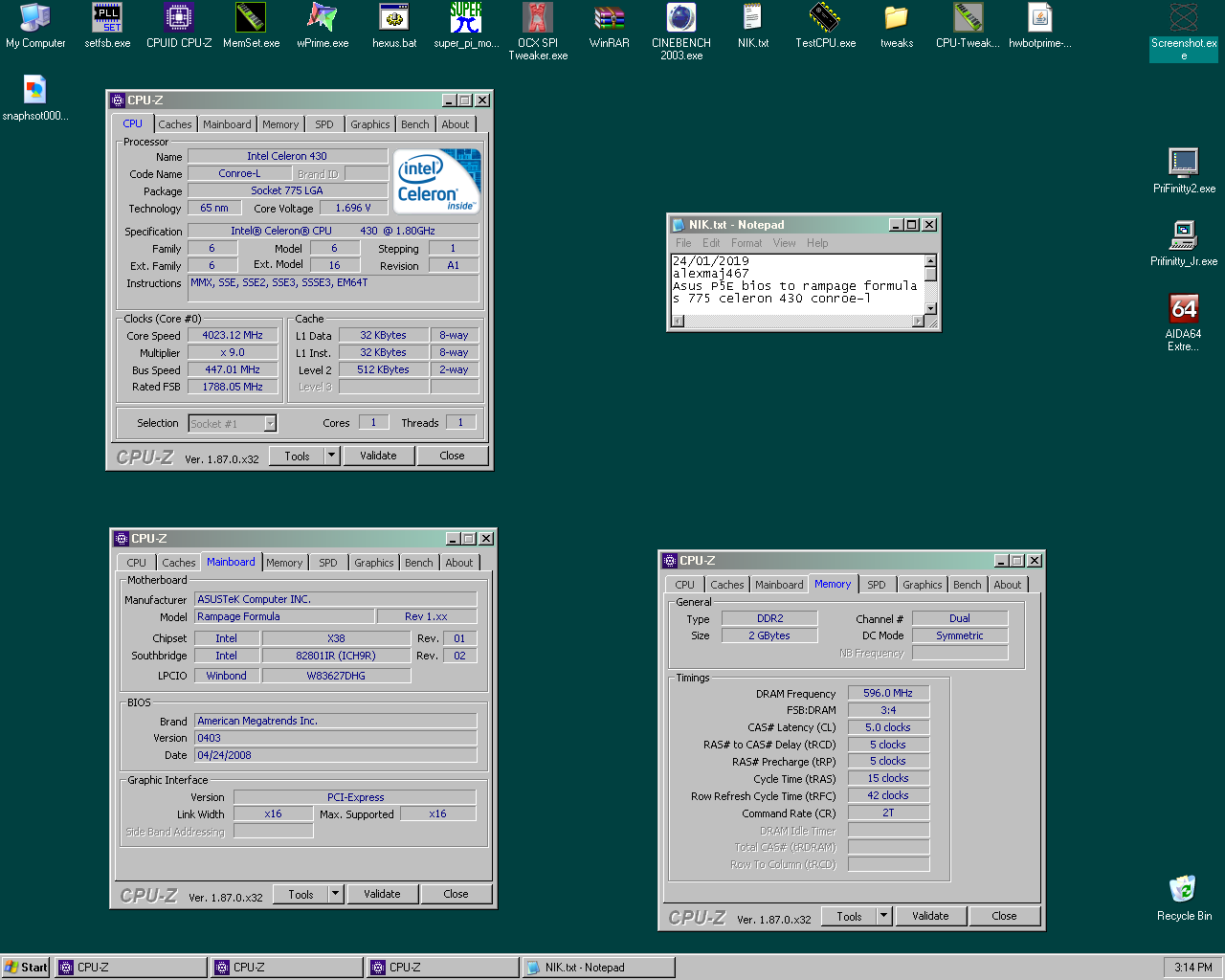Screen dimensions: 1225x980
Task: Click Tools button in CPU tab window
Action: pos(297,456)
